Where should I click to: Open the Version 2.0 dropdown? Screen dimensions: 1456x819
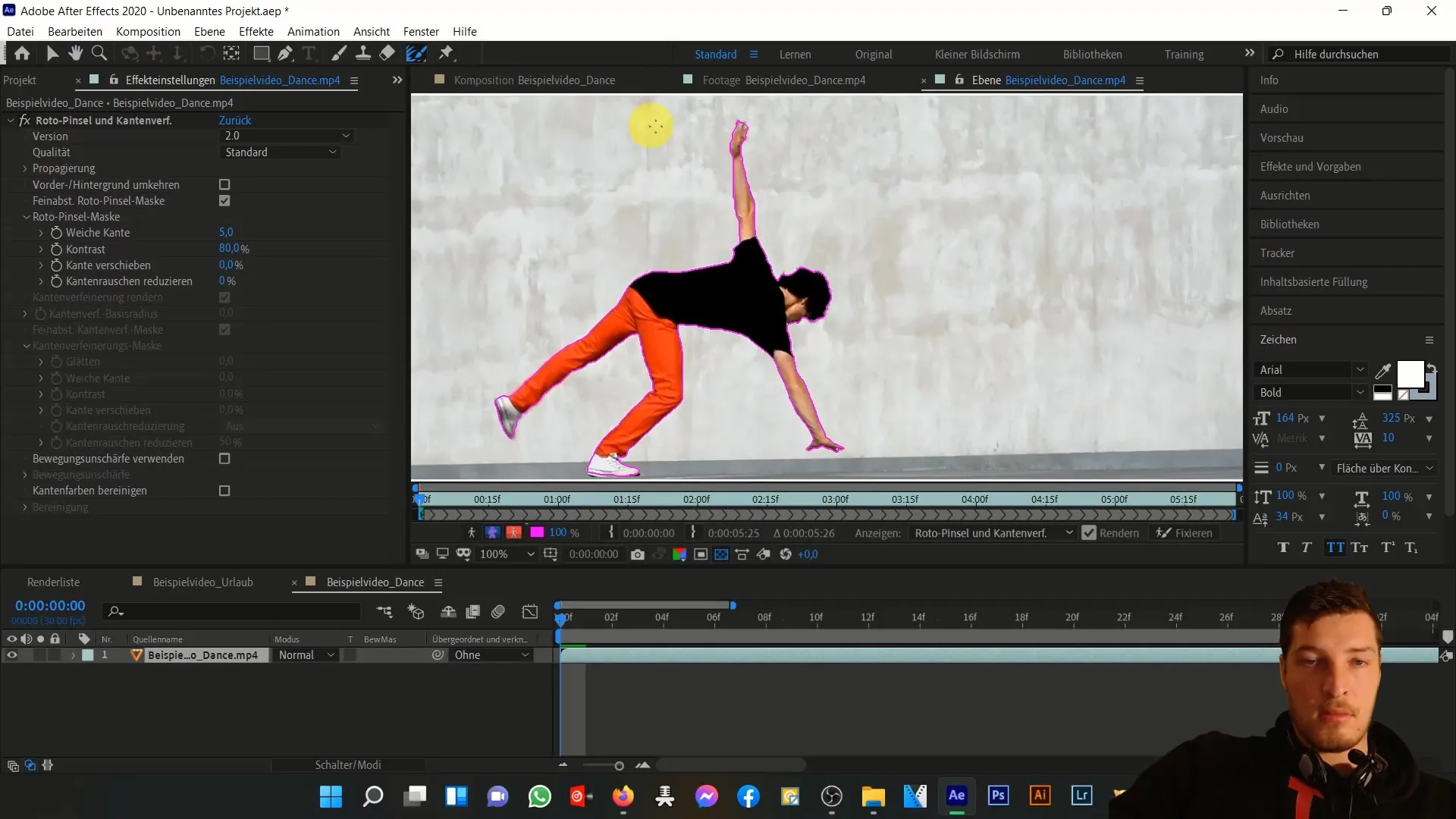(287, 136)
